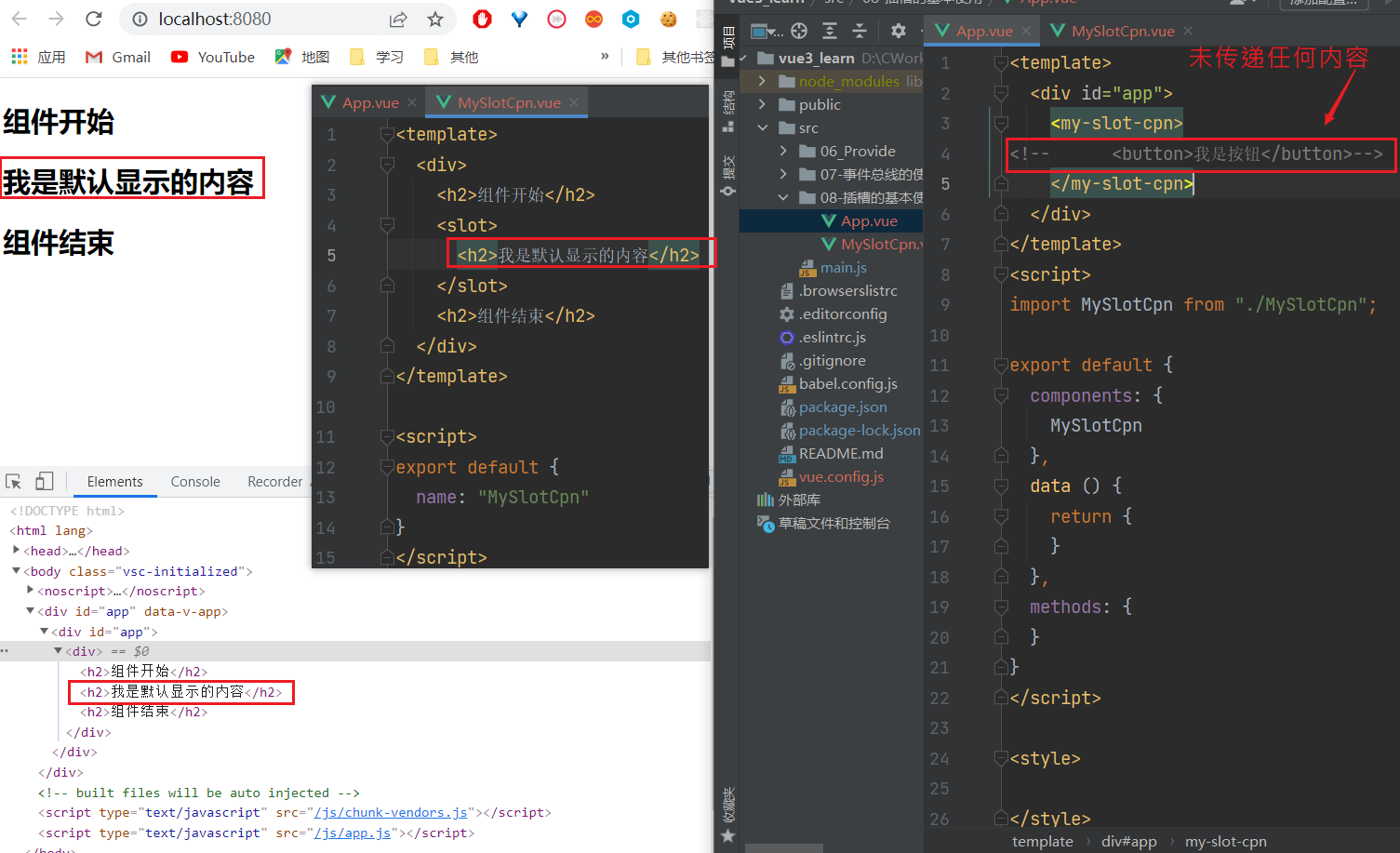Collapse the div id="app" data-v-app node
This screenshot has height=853, width=1400.
pyautogui.click(x=31, y=610)
